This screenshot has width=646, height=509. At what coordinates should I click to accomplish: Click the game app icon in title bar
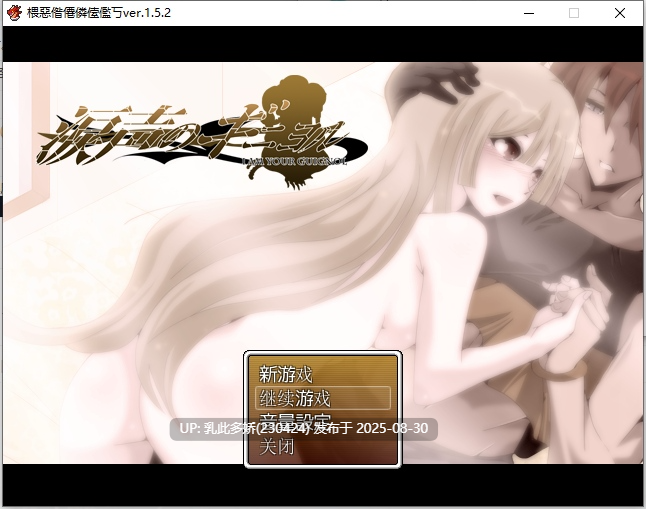click(14, 13)
